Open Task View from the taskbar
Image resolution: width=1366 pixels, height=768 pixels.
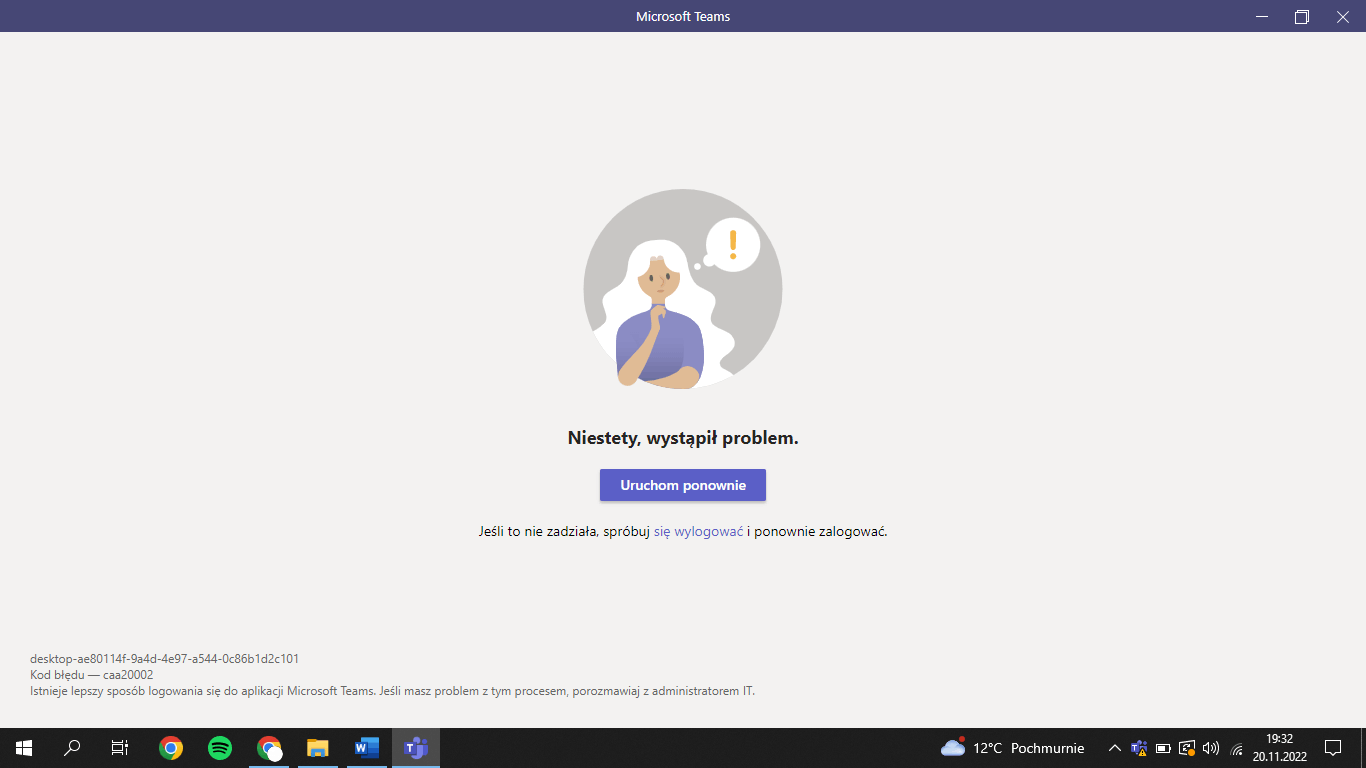(120, 748)
